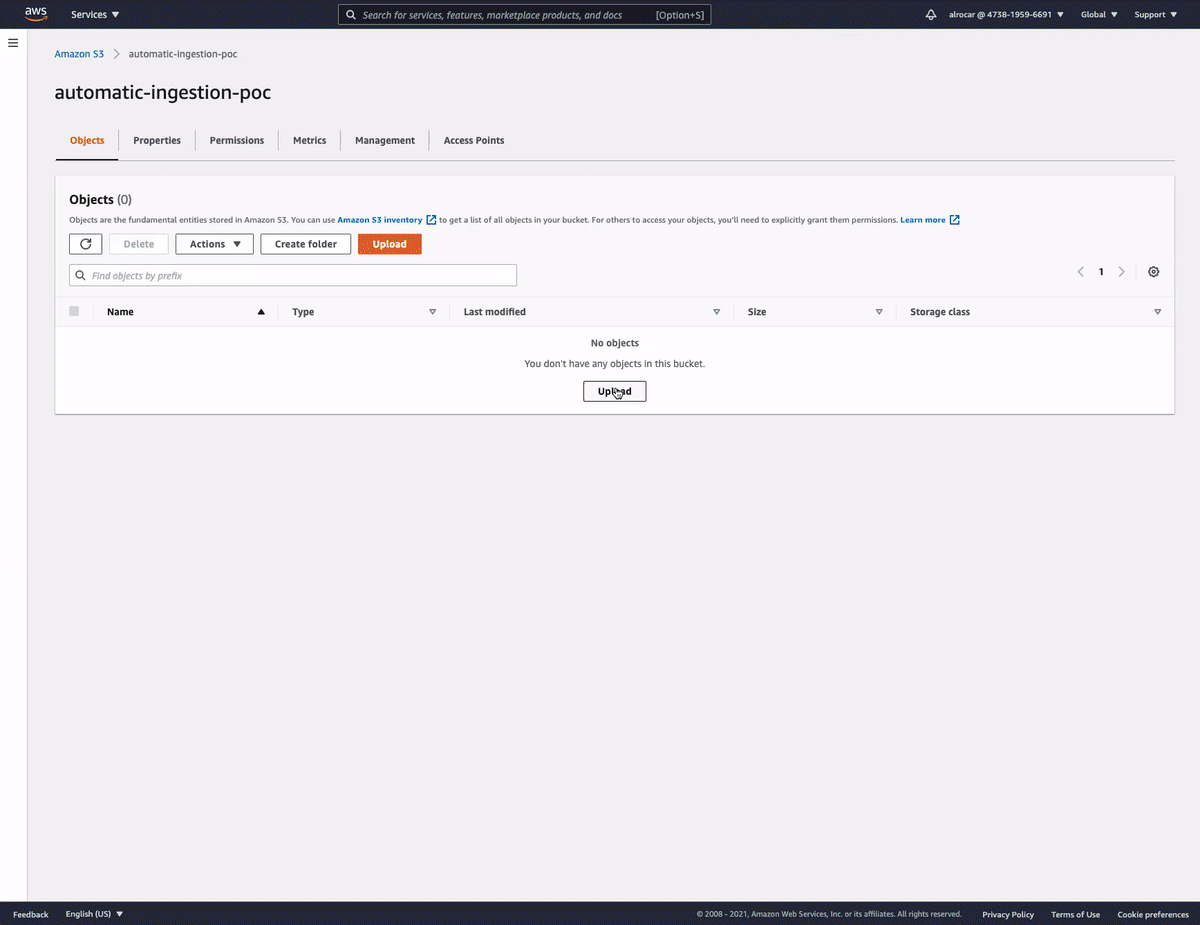Screen dimensions: 1200x925
Task: Click the Create folder button
Action: pos(305,244)
